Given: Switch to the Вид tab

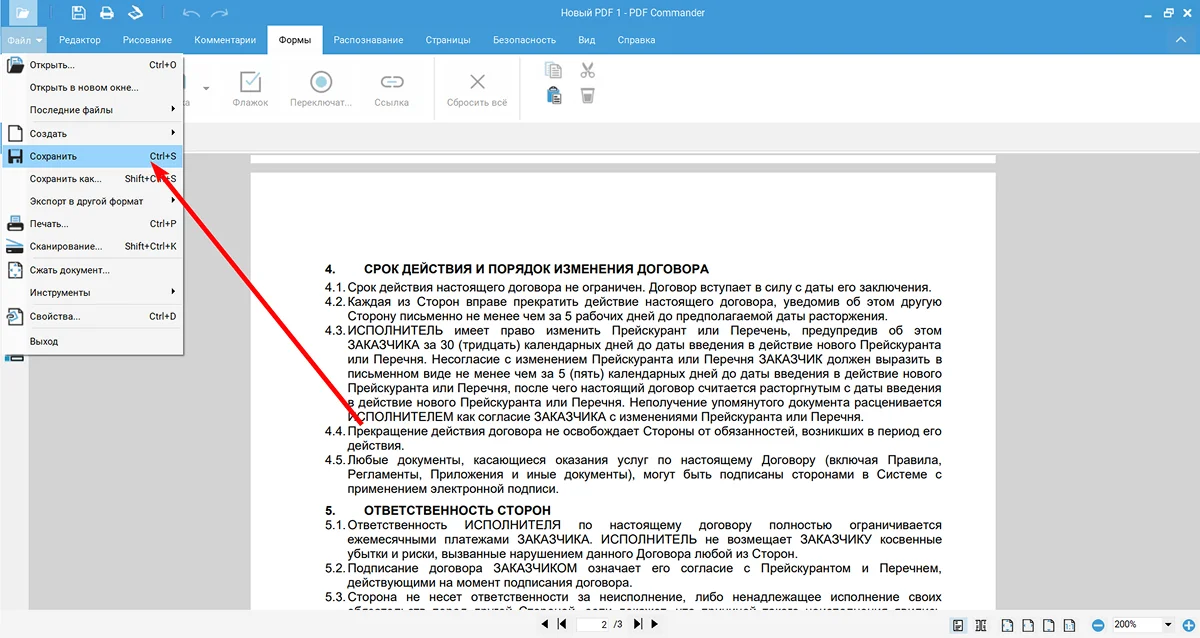Looking at the screenshot, I should 587,40.
